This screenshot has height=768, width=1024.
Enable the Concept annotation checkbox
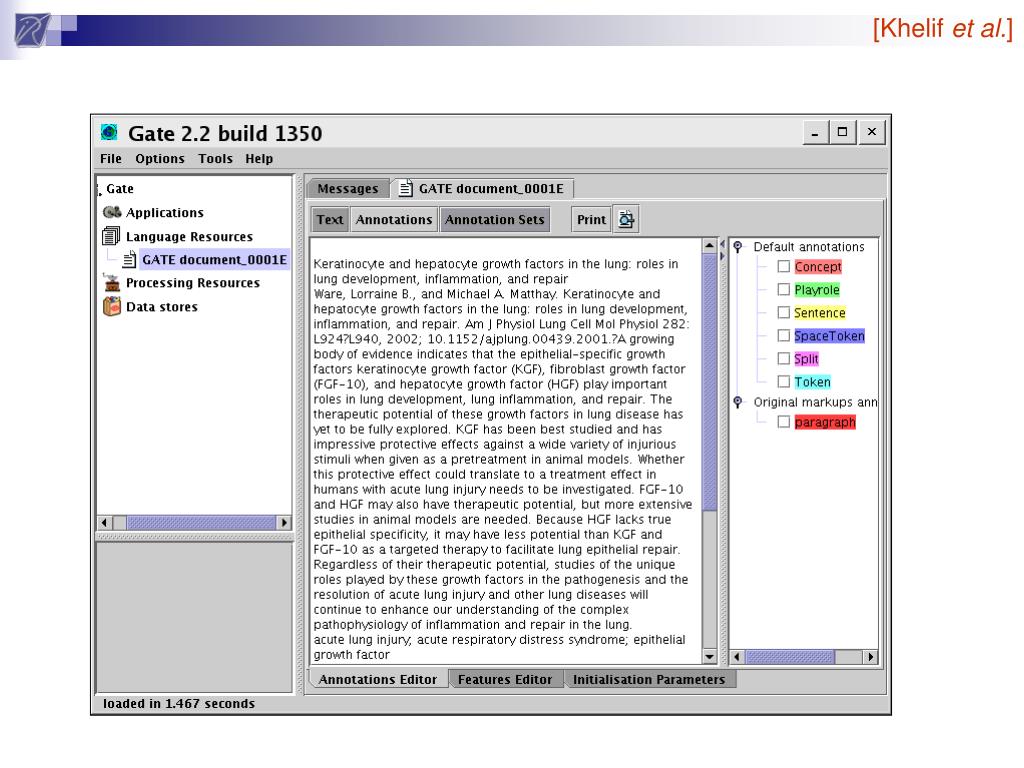click(784, 266)
